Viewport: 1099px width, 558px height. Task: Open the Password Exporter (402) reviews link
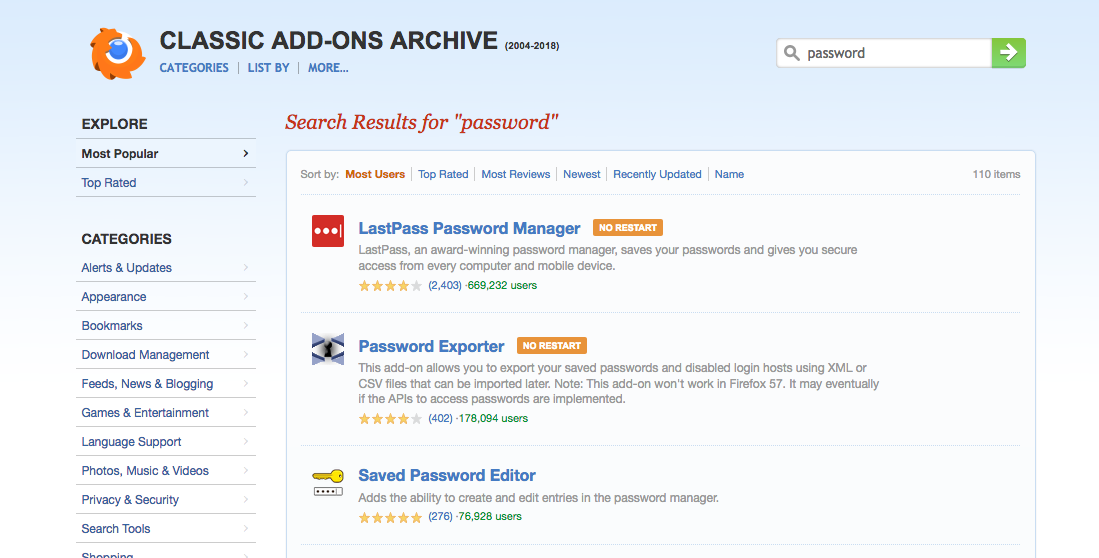click(440, 418)
